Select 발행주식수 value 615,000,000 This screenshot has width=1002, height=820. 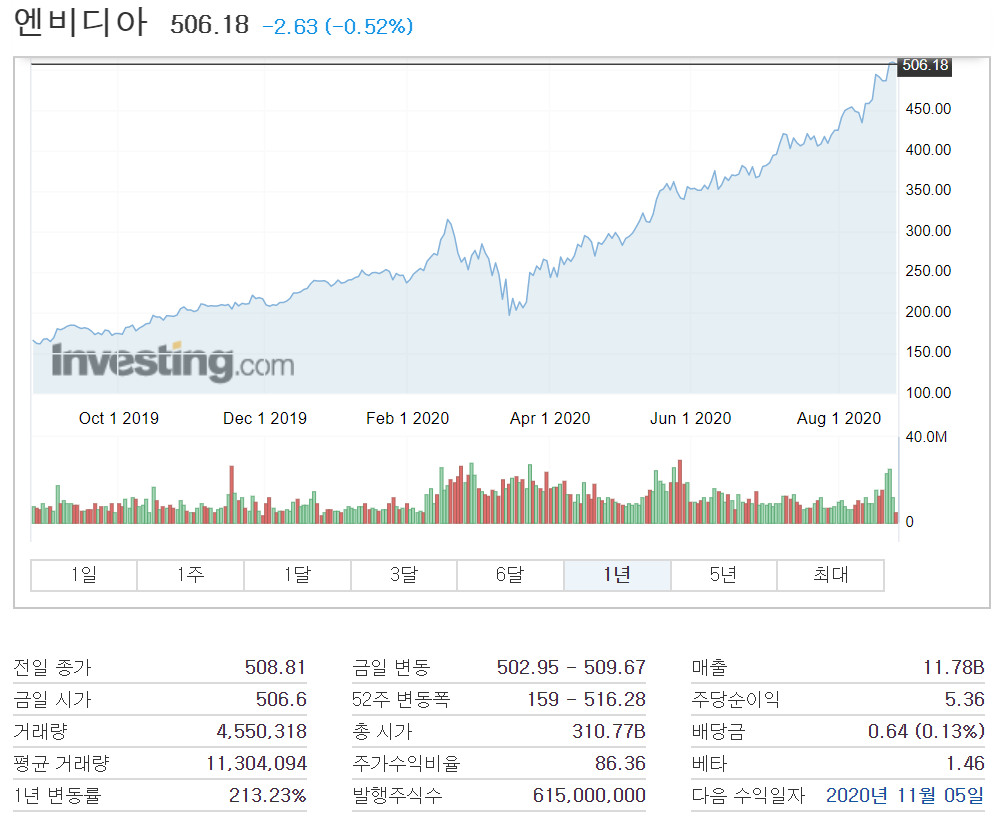click(589, 796)
